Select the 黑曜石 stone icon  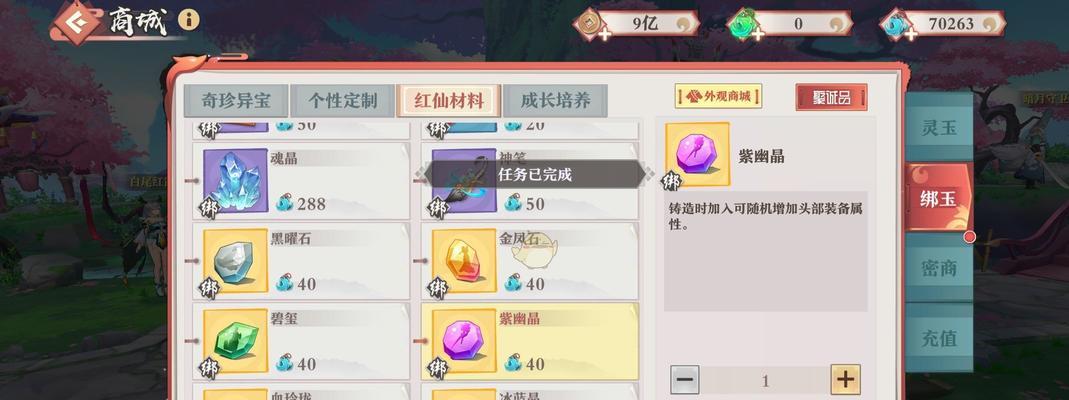[235, 261]
